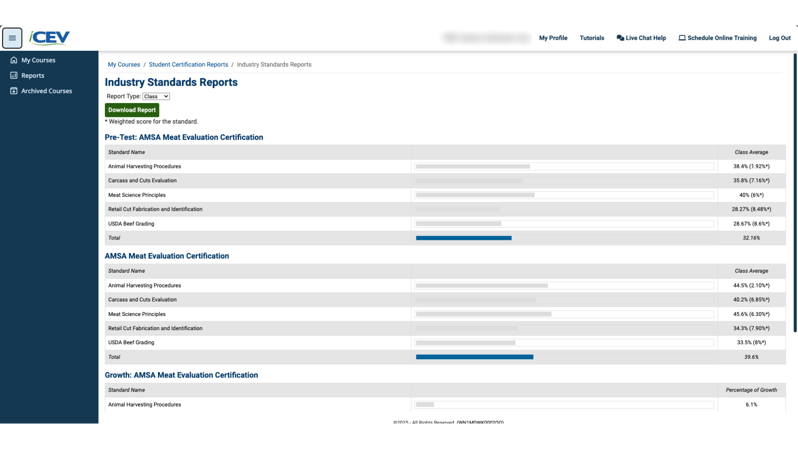The width and height of the screenshot is (798, 449).
Task: Follow the My Courses breadcrumb link
Action: tap(124, 65)
